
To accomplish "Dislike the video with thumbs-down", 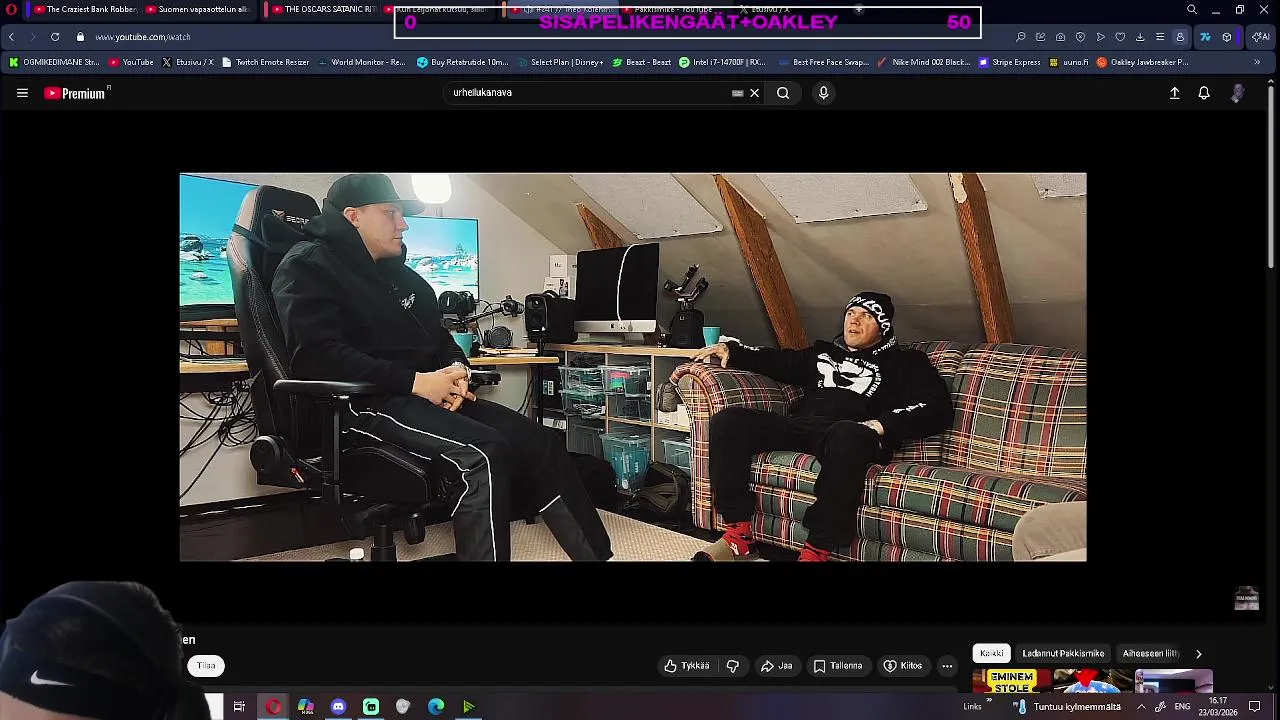I will click(733, 666).
